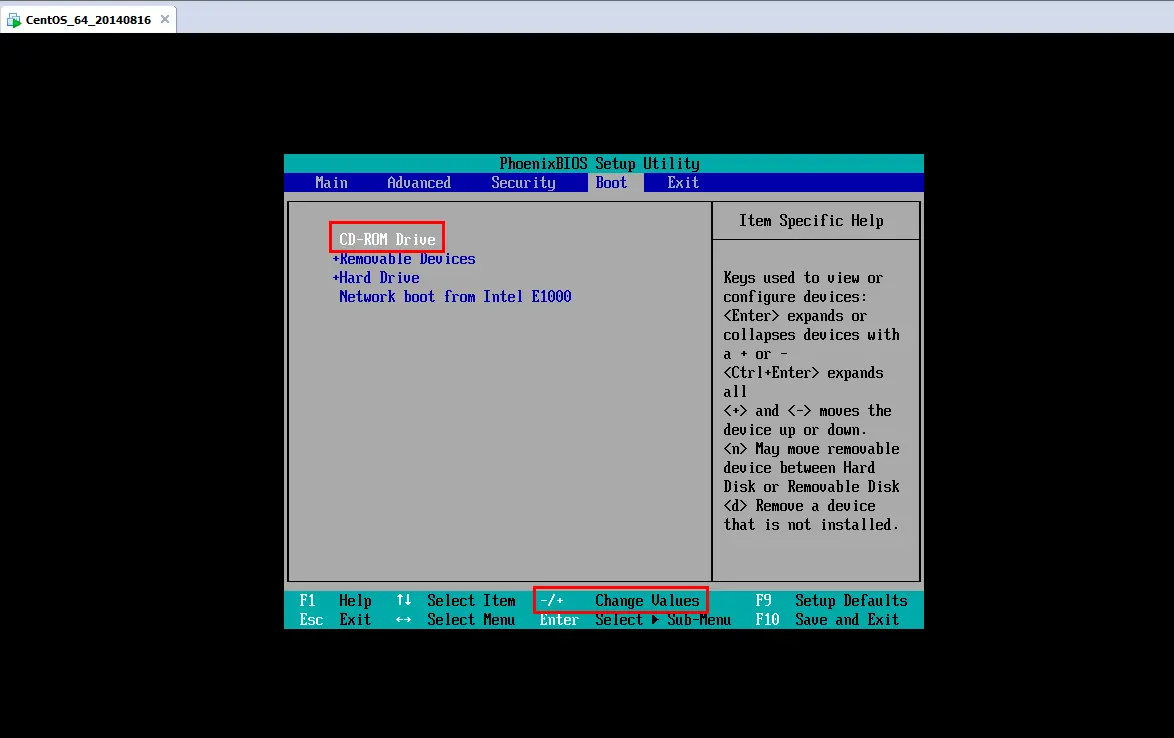Click the F10 Save and Exit hint
Image resolution: width=1174 pixels, height=738 pixels.
point(827,620)
